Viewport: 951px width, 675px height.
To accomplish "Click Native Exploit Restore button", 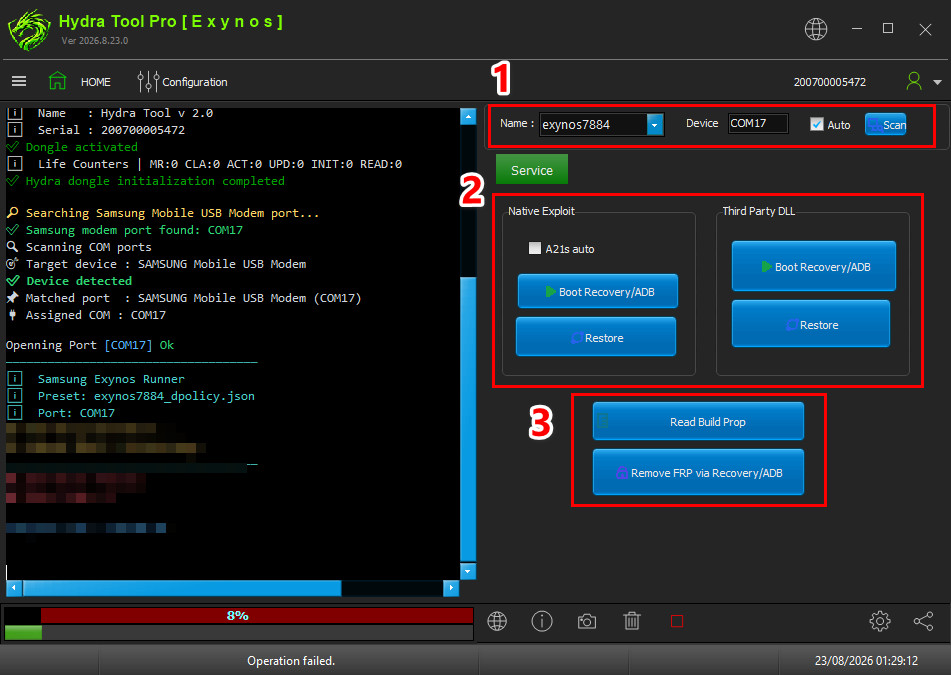I will pyautogui.click(x=596, y=337).
